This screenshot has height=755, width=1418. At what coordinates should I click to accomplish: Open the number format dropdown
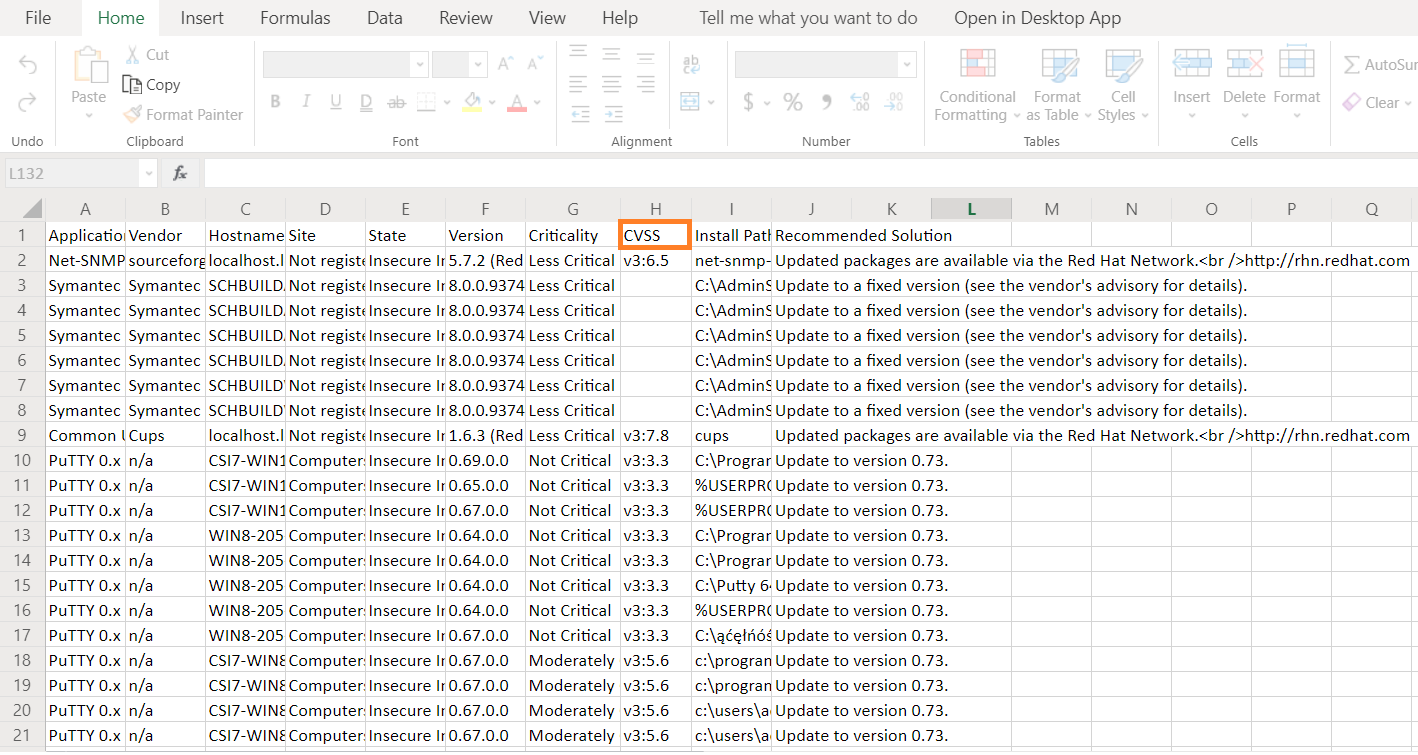click(906, 64)
